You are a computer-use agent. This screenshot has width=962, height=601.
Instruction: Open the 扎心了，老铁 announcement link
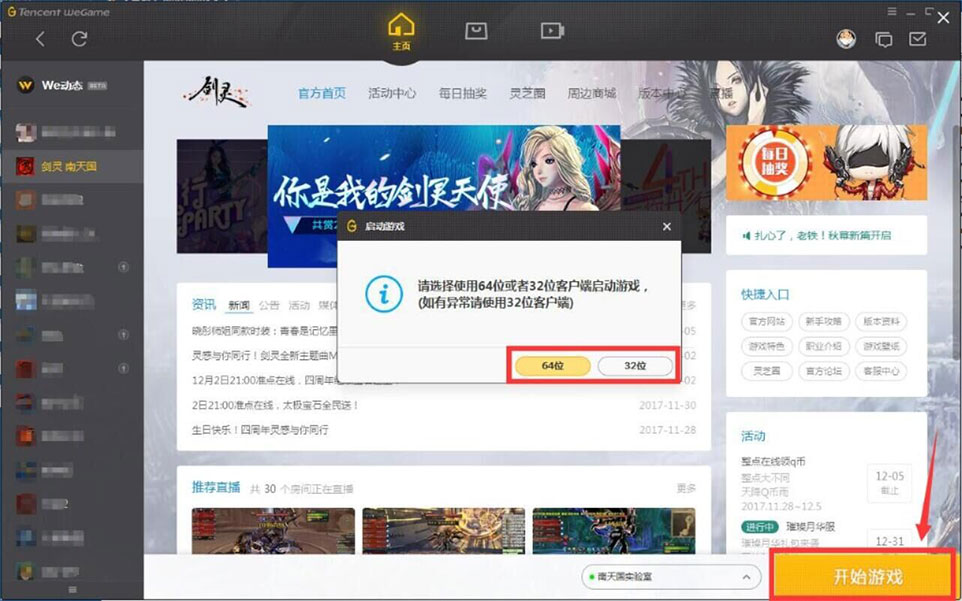click(822, 235)
